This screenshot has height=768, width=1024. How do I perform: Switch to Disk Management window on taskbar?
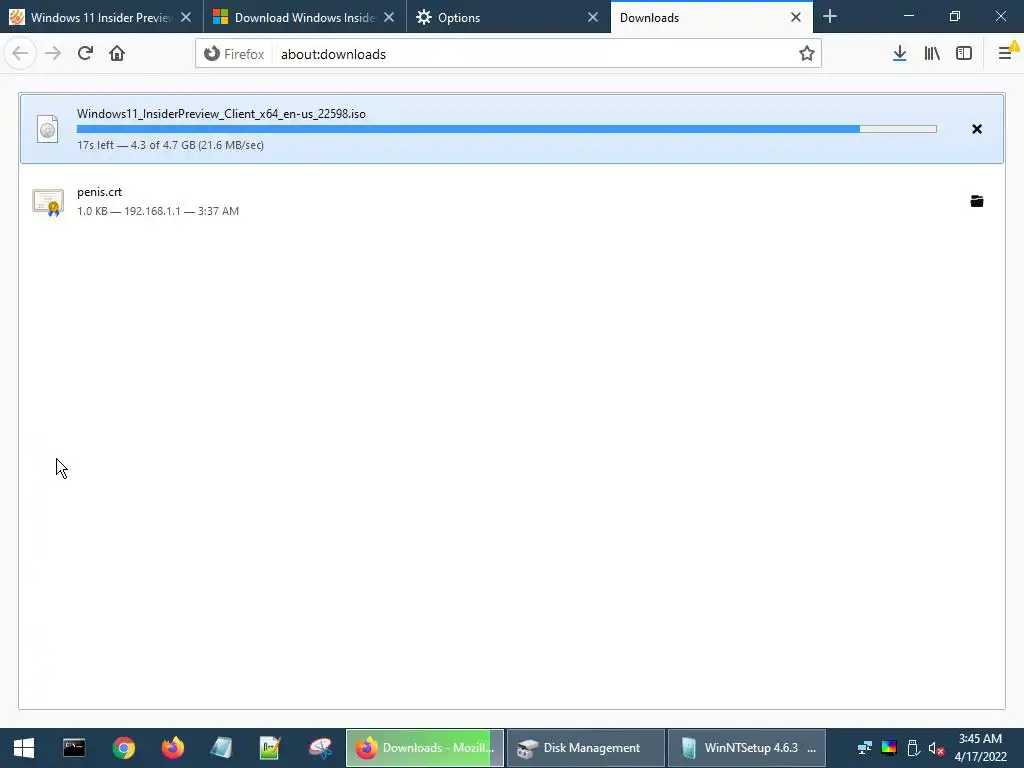pyautogui.click(x=586, y=748)
